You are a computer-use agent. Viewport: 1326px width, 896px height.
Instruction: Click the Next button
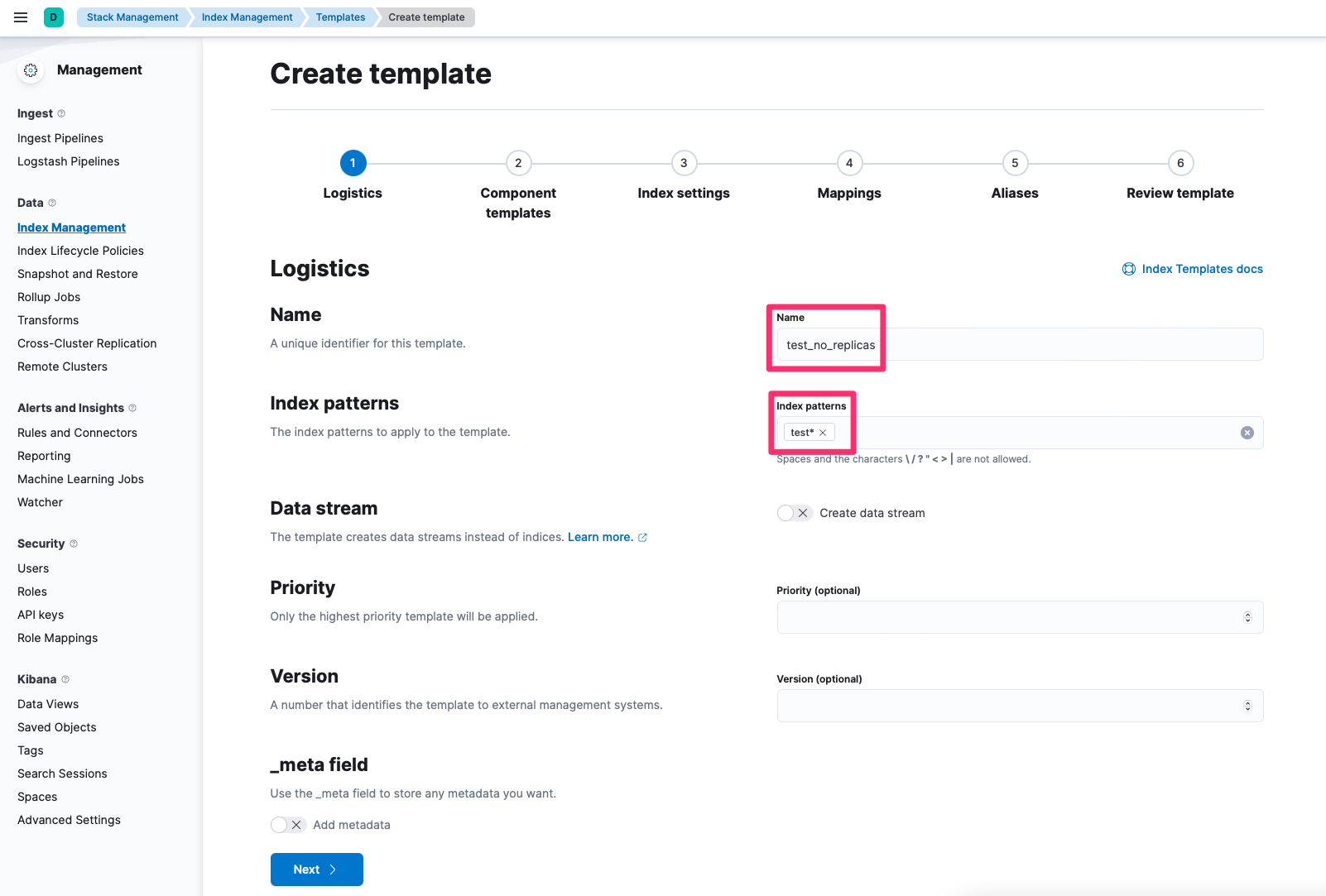tap(316, 870)
